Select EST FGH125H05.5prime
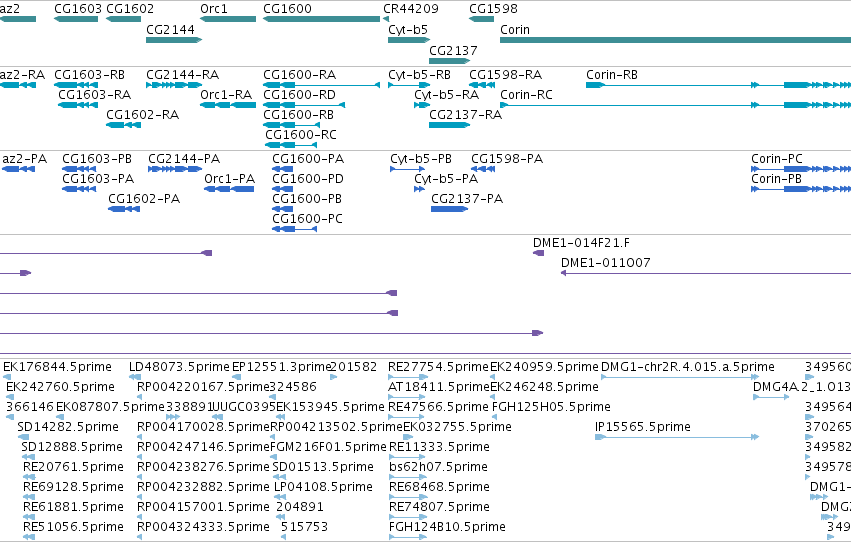The width and height of the screenshot is (851, 542). click(551, 406)
